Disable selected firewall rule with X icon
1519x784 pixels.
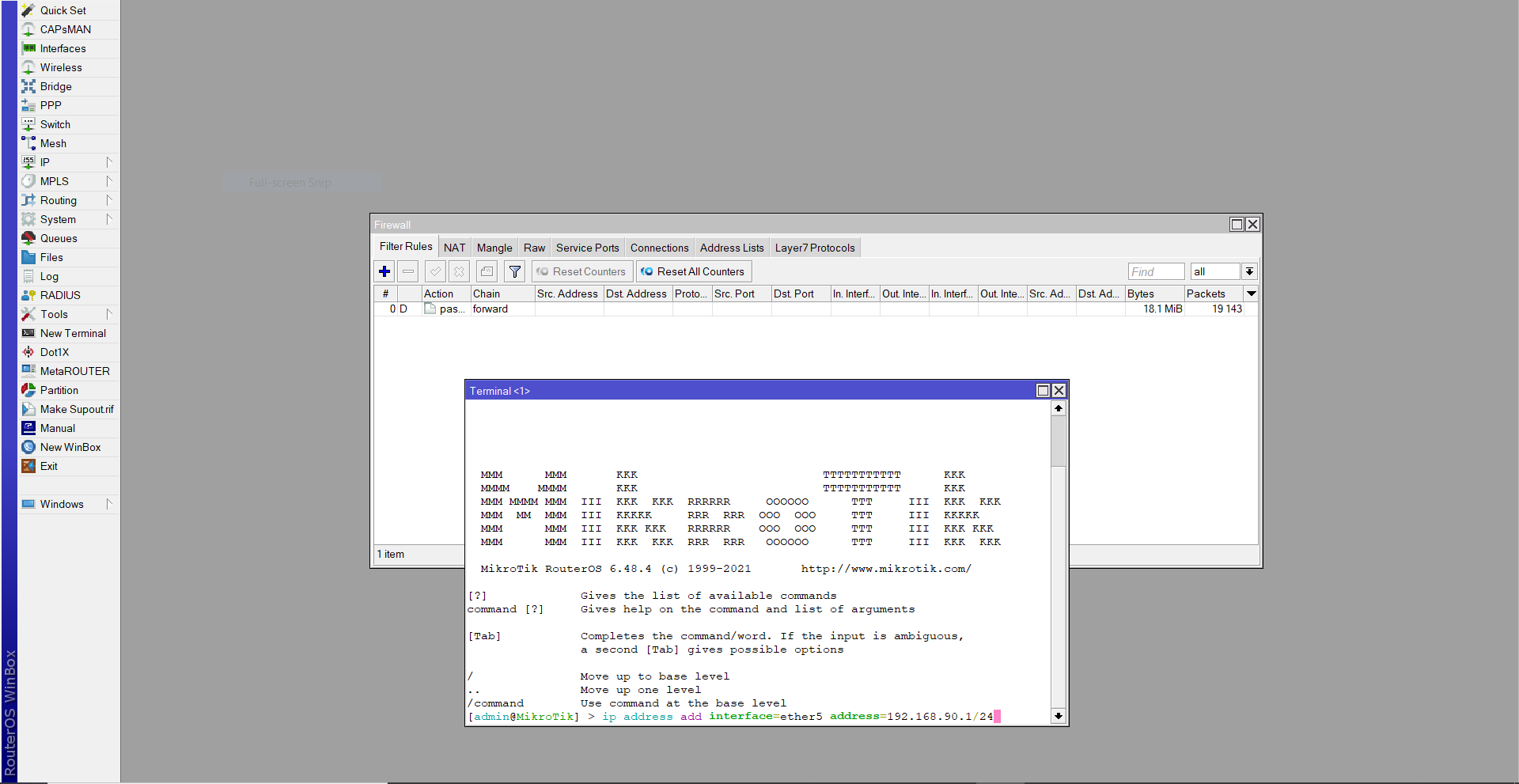point(459,271)
